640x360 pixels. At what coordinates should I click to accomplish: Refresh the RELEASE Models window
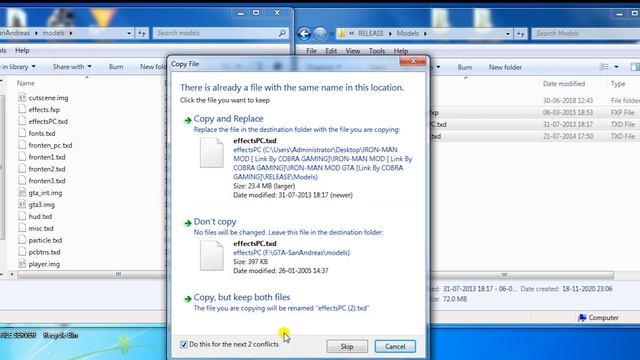tap(520, 33)
